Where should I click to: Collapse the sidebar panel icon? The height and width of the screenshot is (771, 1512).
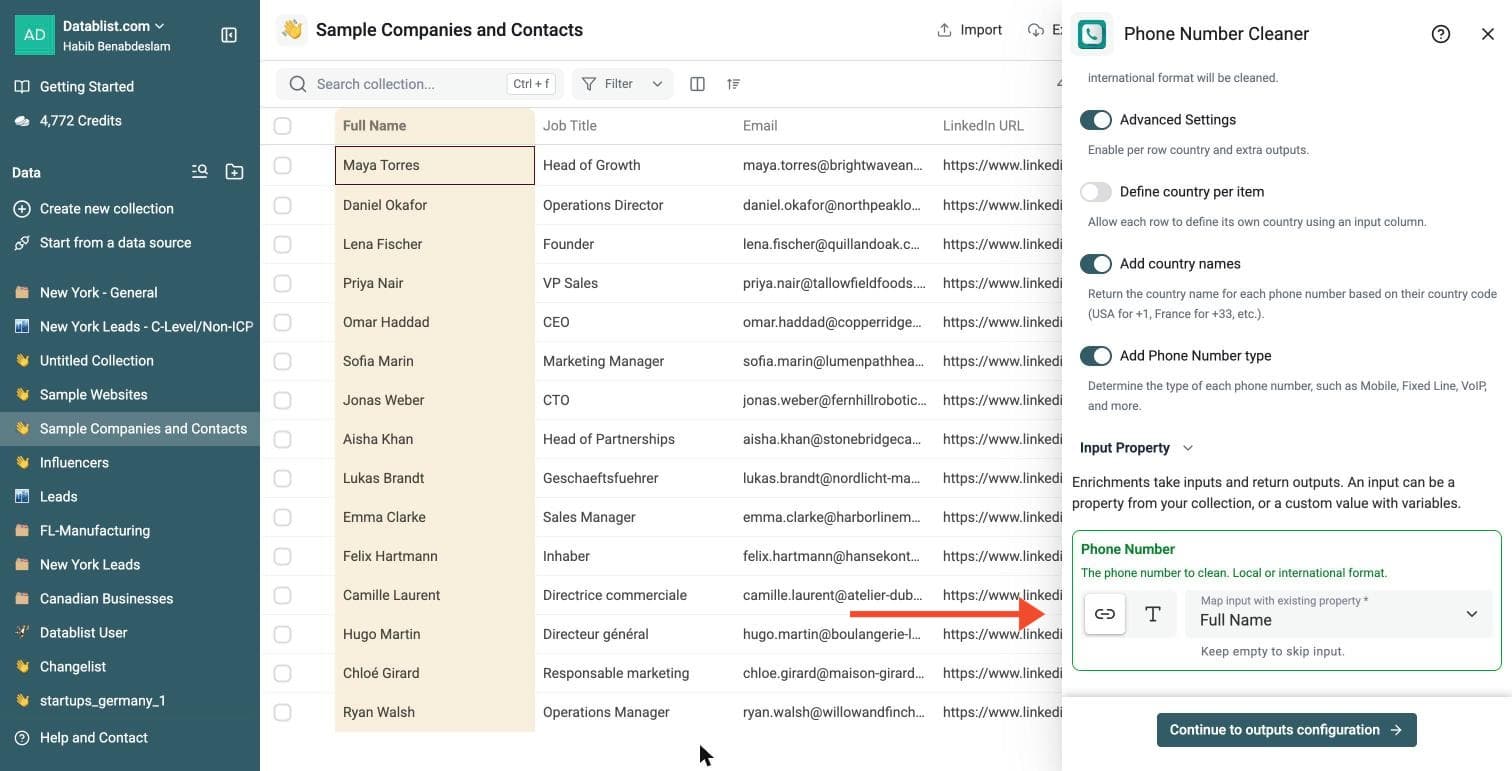coord(229,35)
